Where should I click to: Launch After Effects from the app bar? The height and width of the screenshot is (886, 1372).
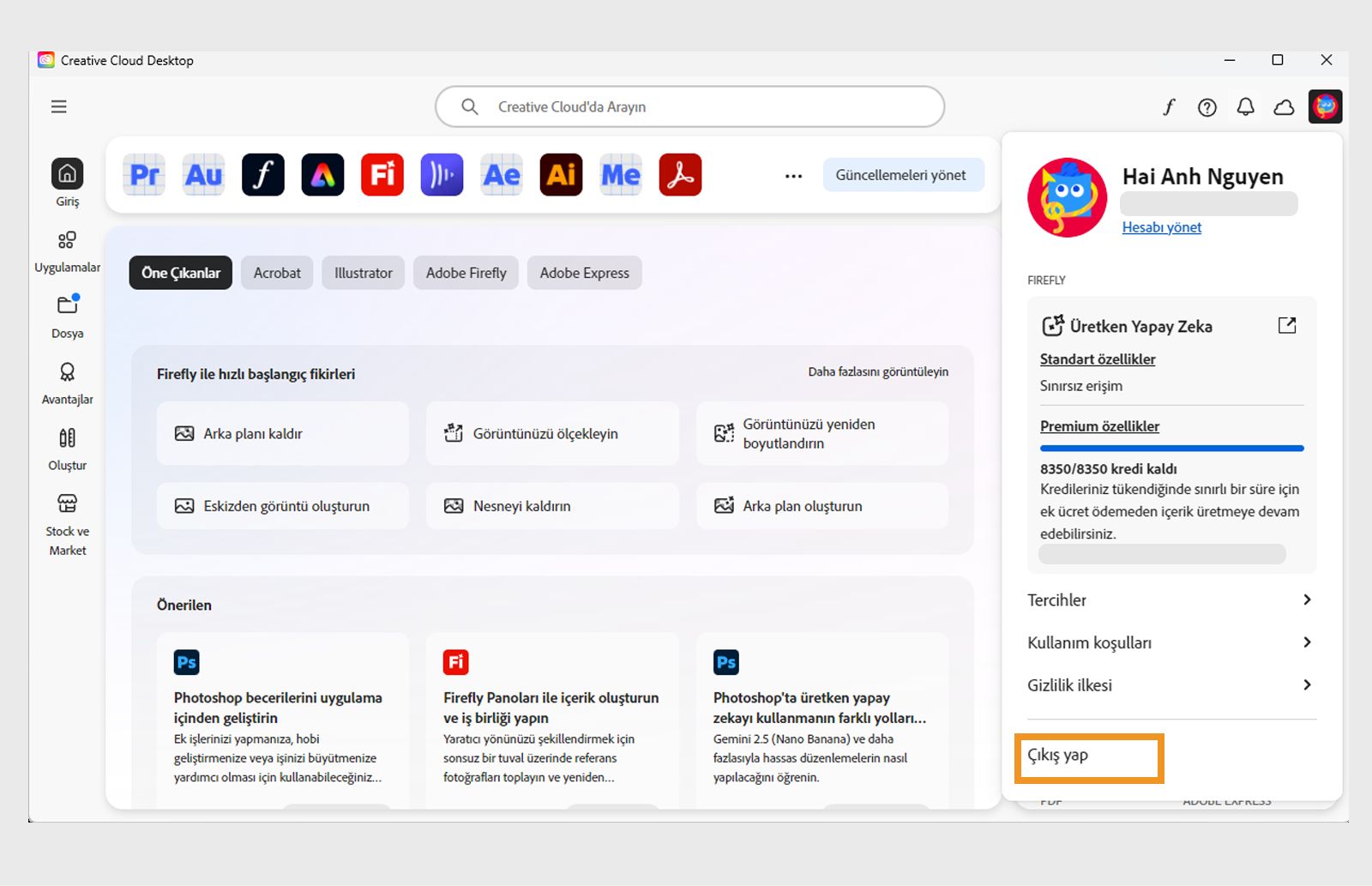[x=502, y=175]
